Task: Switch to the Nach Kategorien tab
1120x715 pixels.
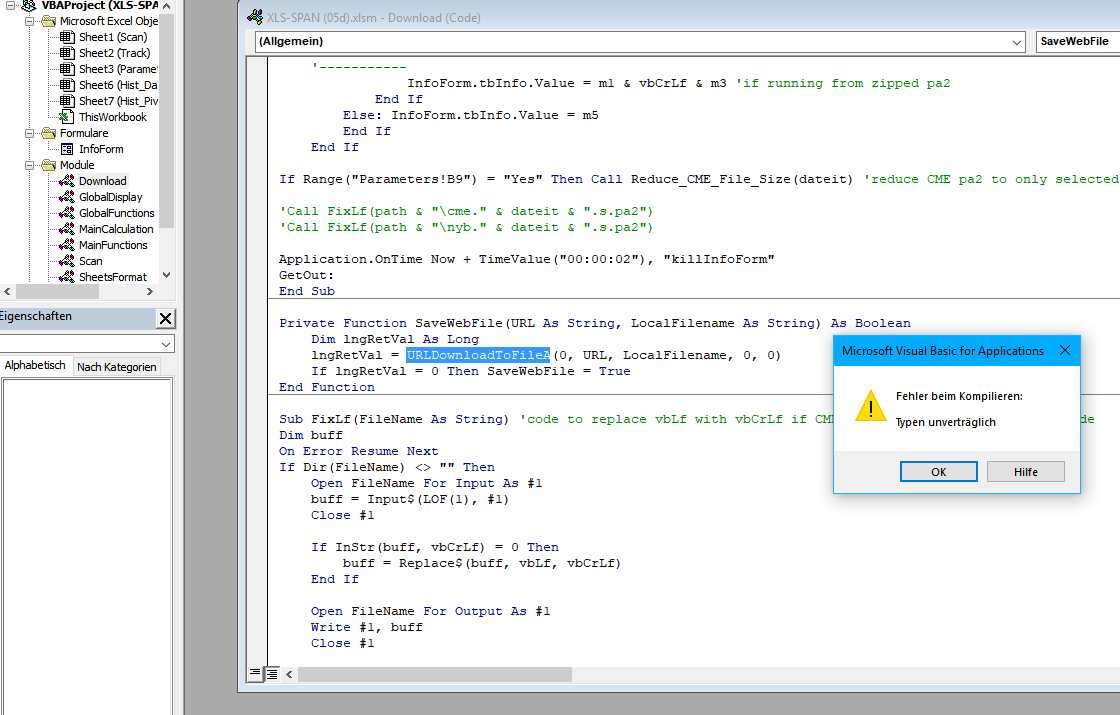Action: [x=116, y=366]
